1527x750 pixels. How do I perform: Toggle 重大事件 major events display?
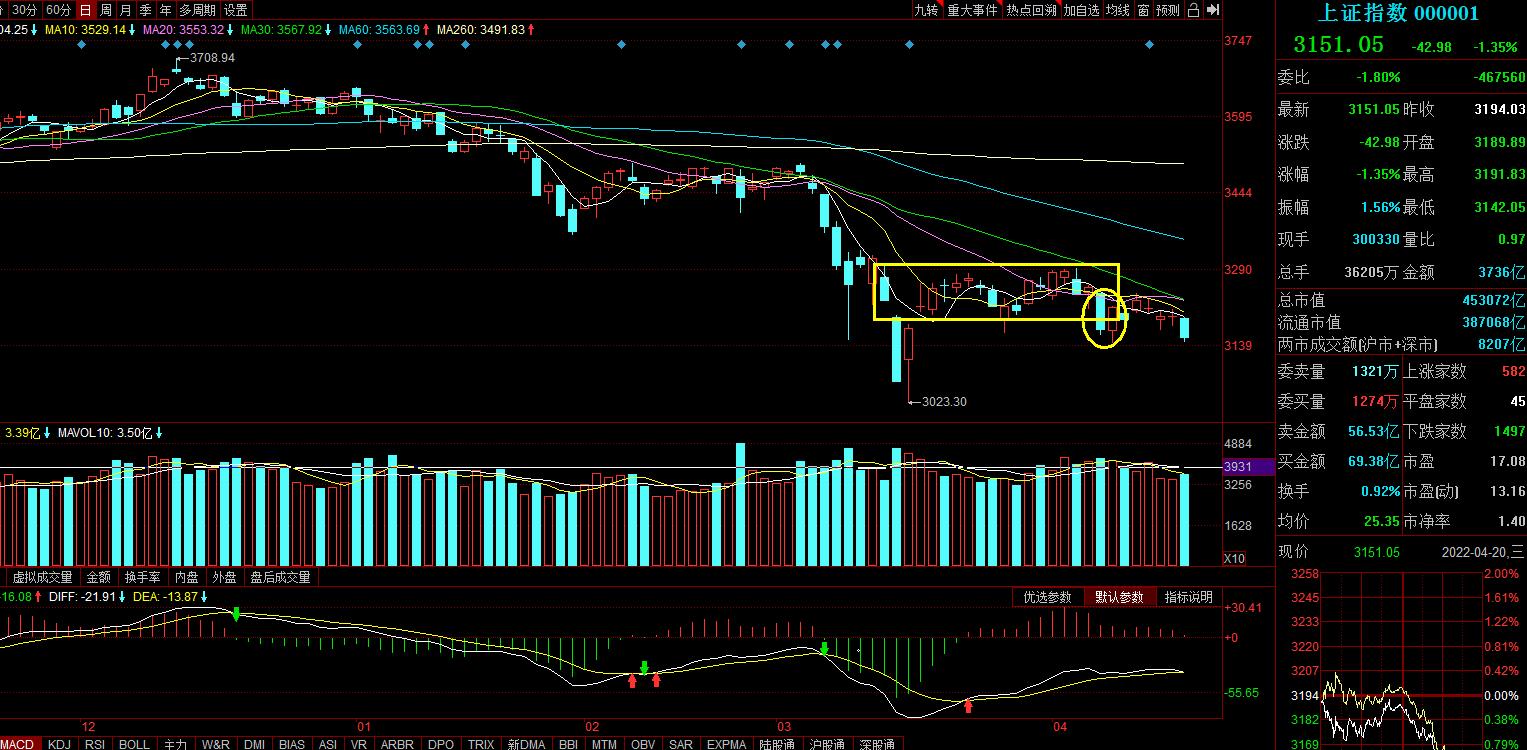point(972,10)
